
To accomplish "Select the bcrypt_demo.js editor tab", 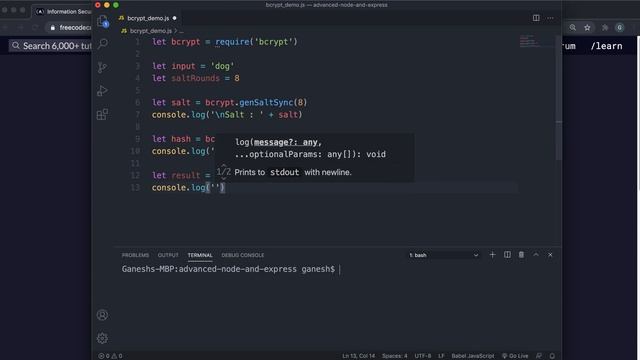I will click(x=148, y=18).
